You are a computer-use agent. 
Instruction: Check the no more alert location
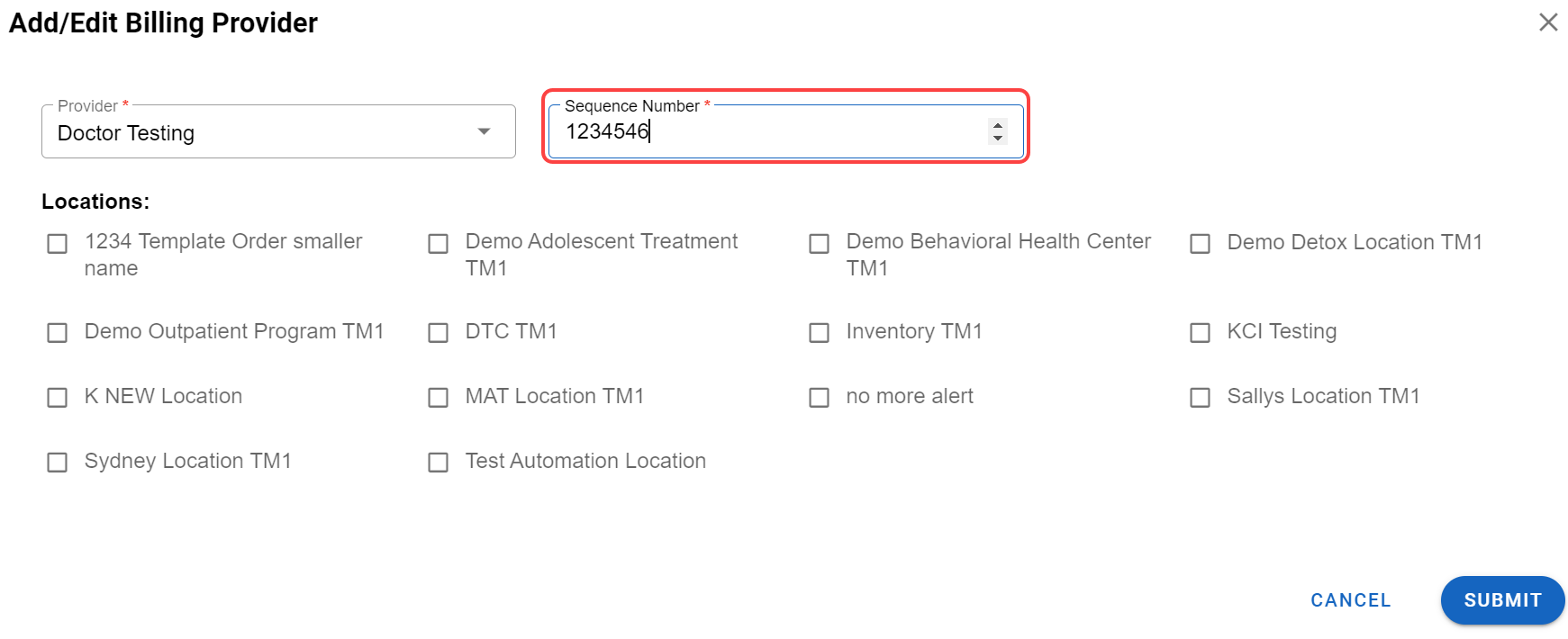click(820, 398)
